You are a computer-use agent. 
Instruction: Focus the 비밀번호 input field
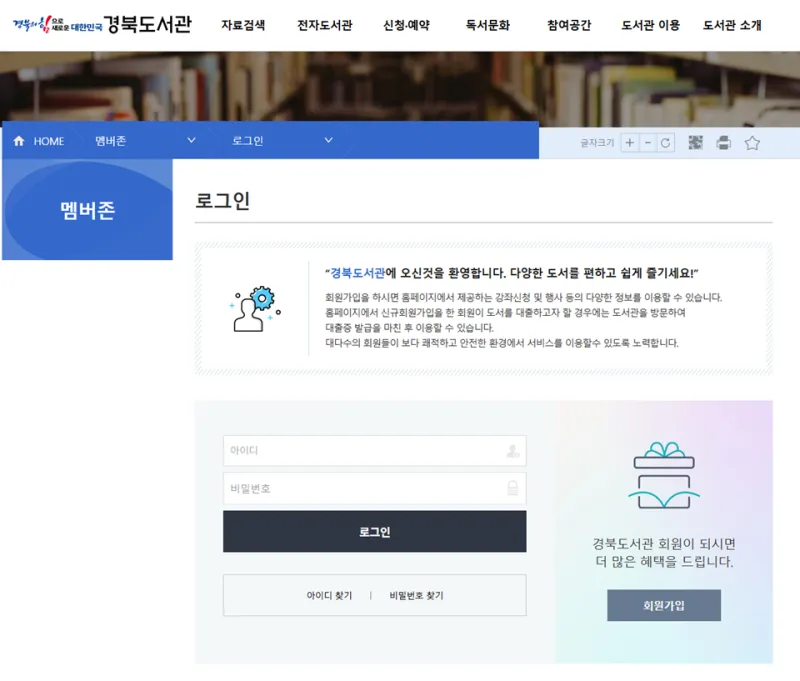[x=374, y=489]
